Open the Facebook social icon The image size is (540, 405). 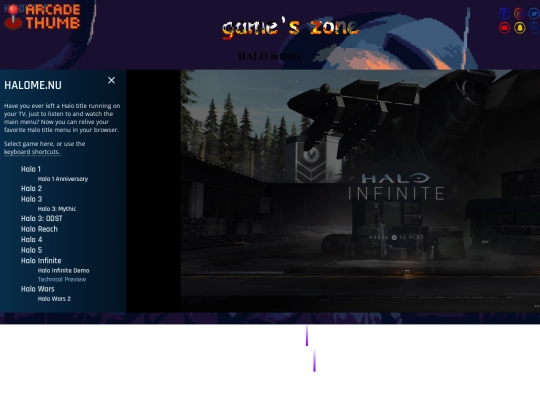[504, 13]
